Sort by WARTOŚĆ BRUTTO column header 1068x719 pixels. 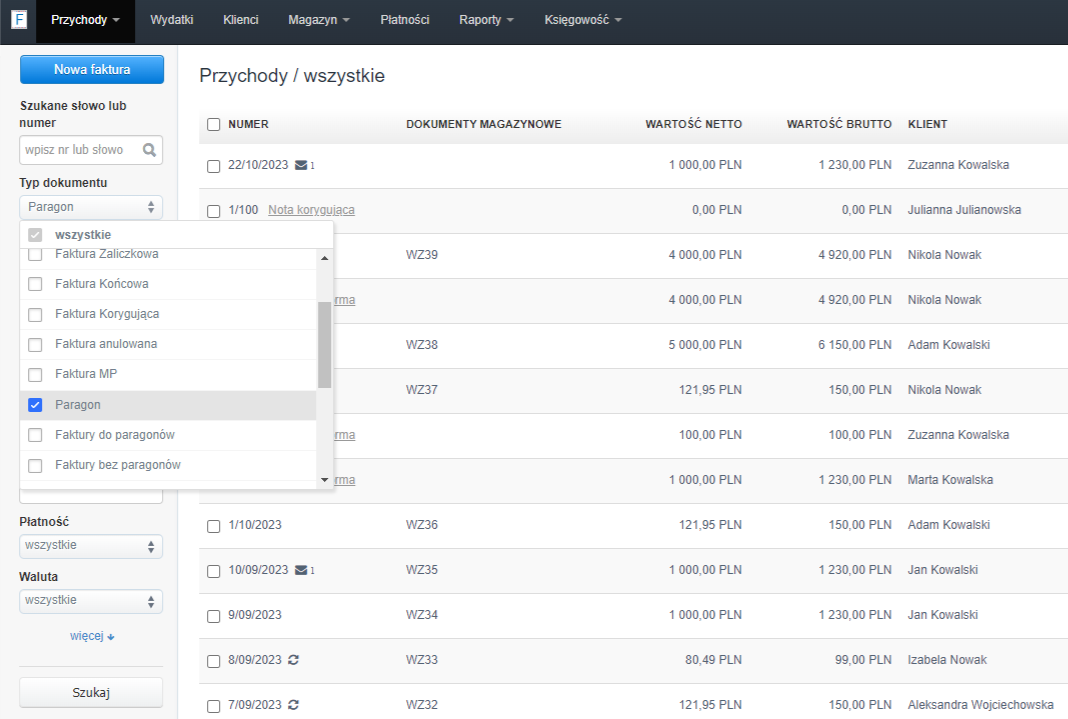coord(839,124)
